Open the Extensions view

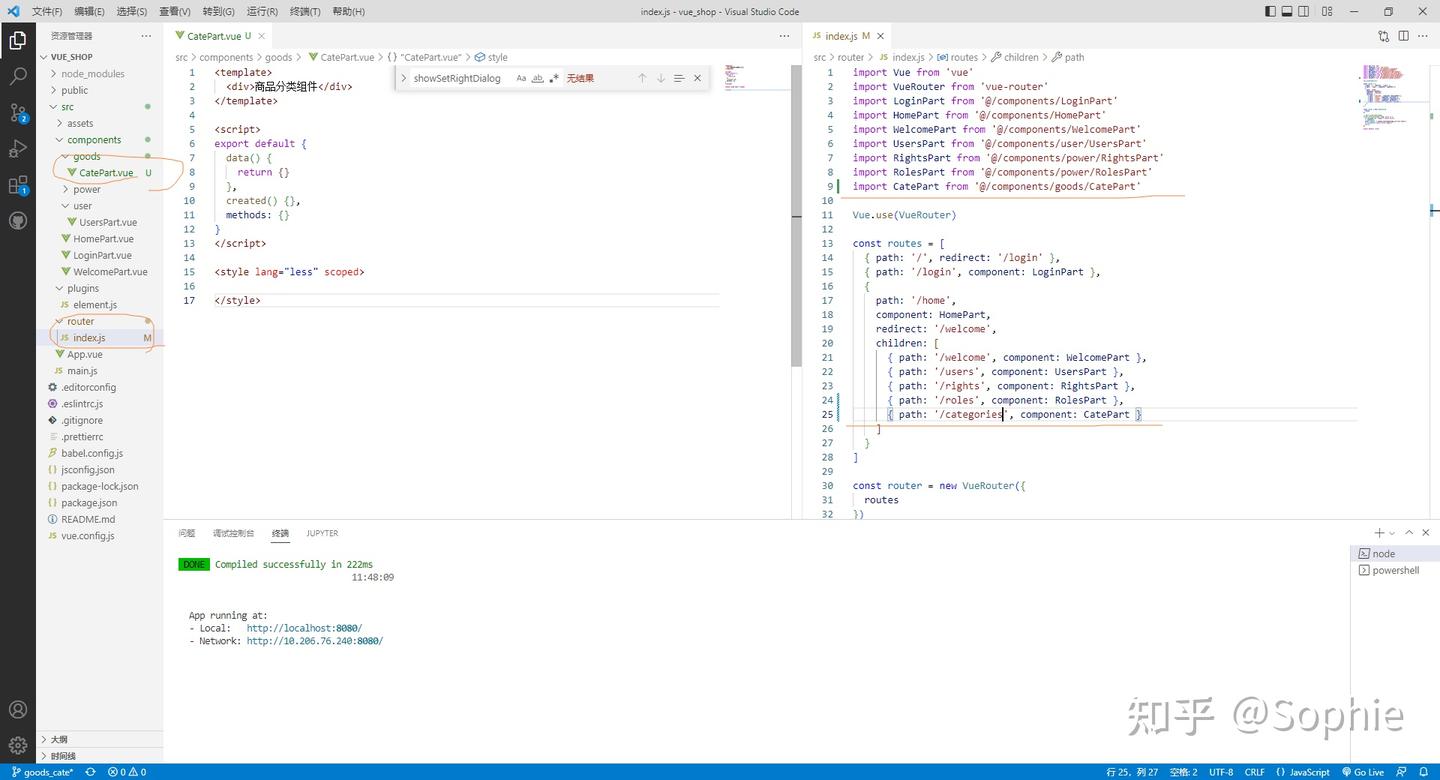18,185
